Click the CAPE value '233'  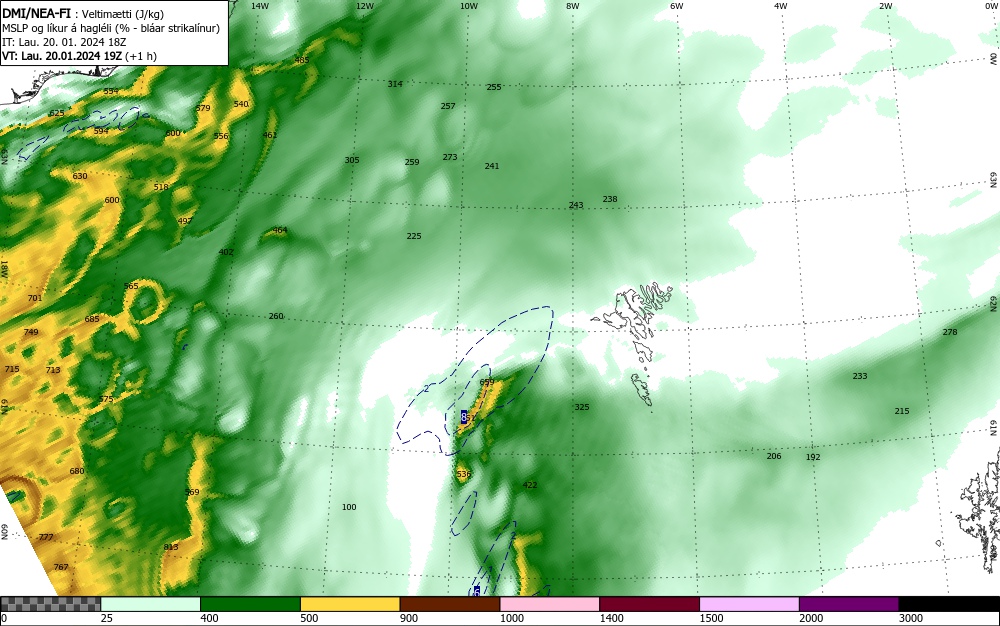pos(860,376)
